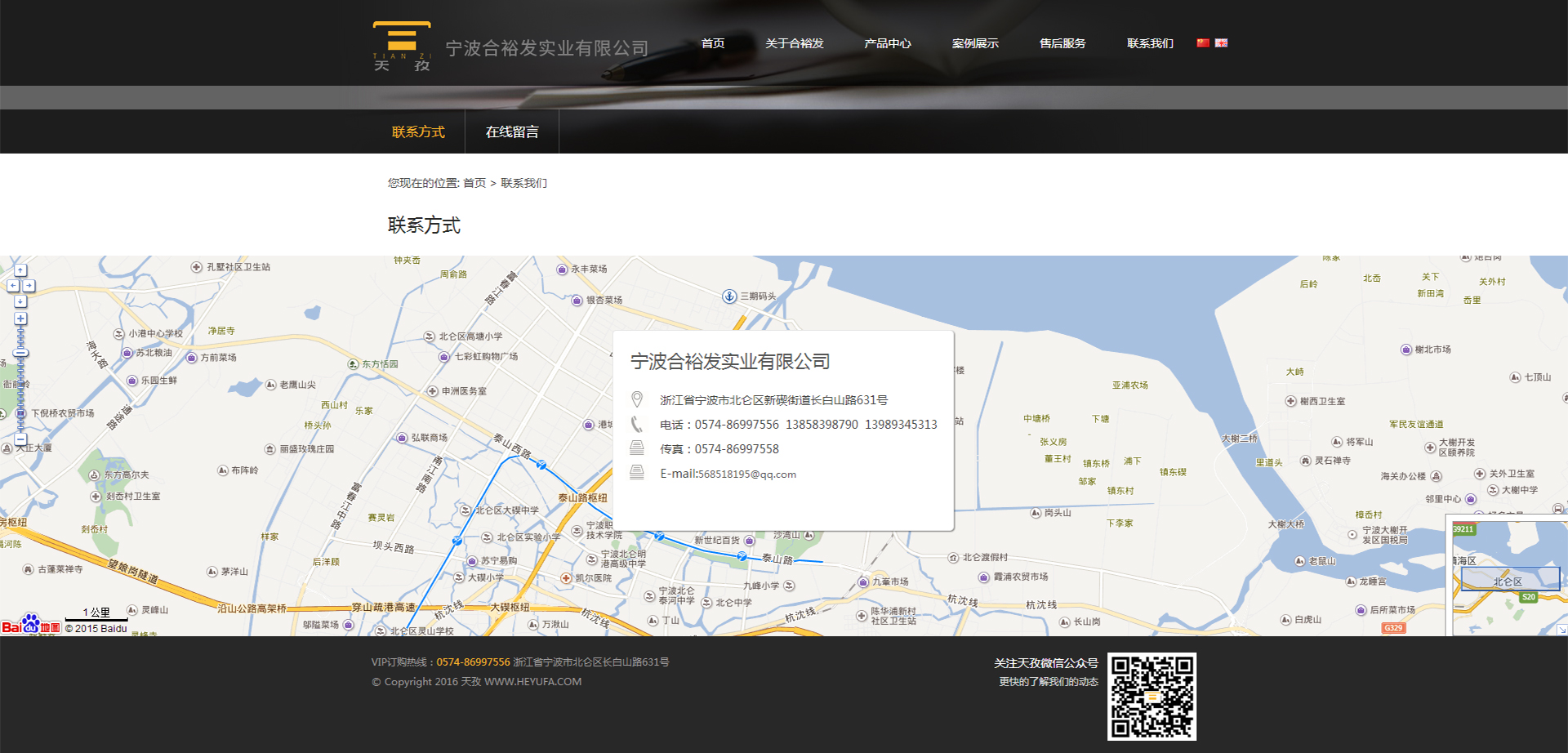This screenshot has height=753, width=1568.
Task: Collapse the overview mini-map using corner arrow
Action: [1561, 630]
